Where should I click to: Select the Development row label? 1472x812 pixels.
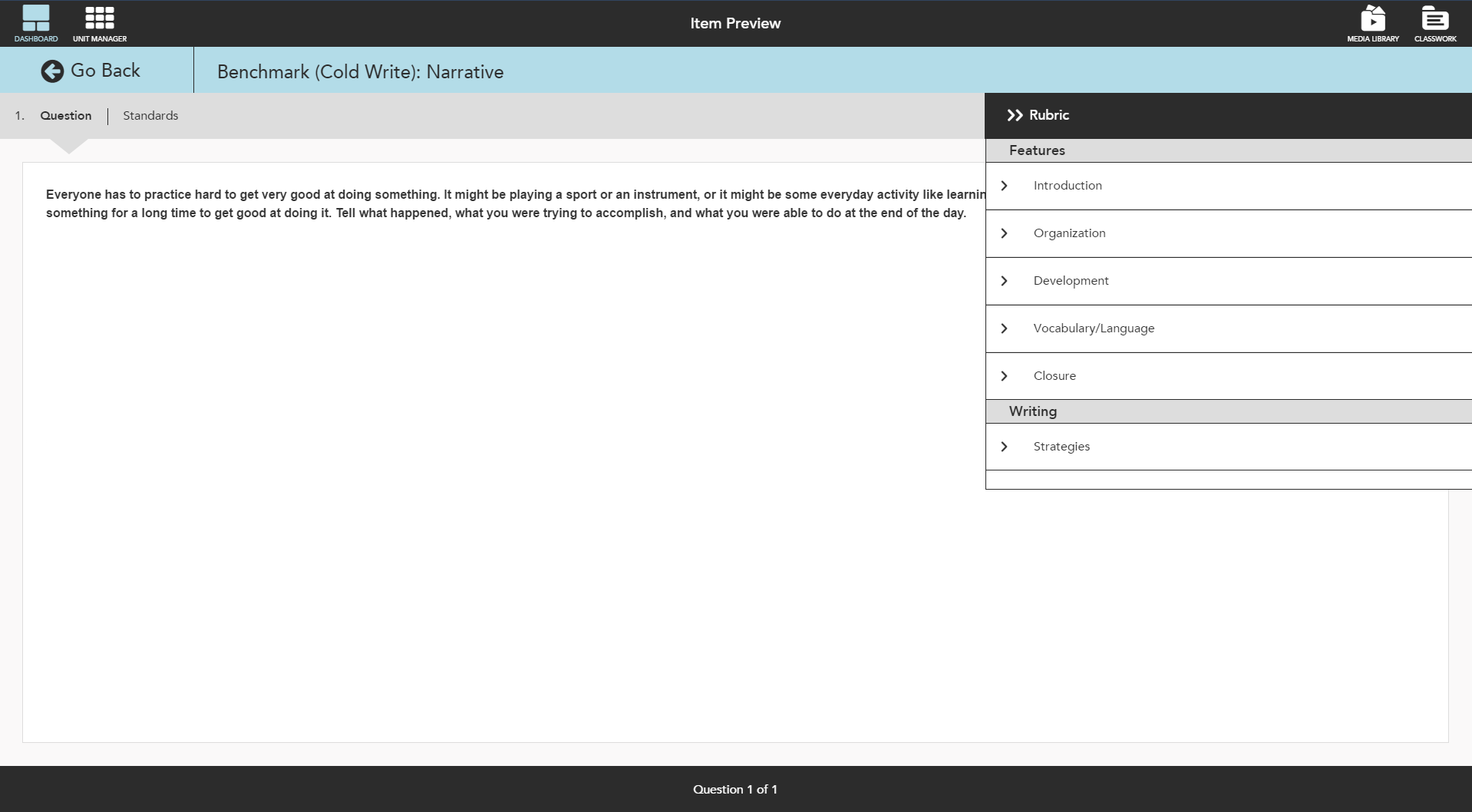[x=1071, y=281]
